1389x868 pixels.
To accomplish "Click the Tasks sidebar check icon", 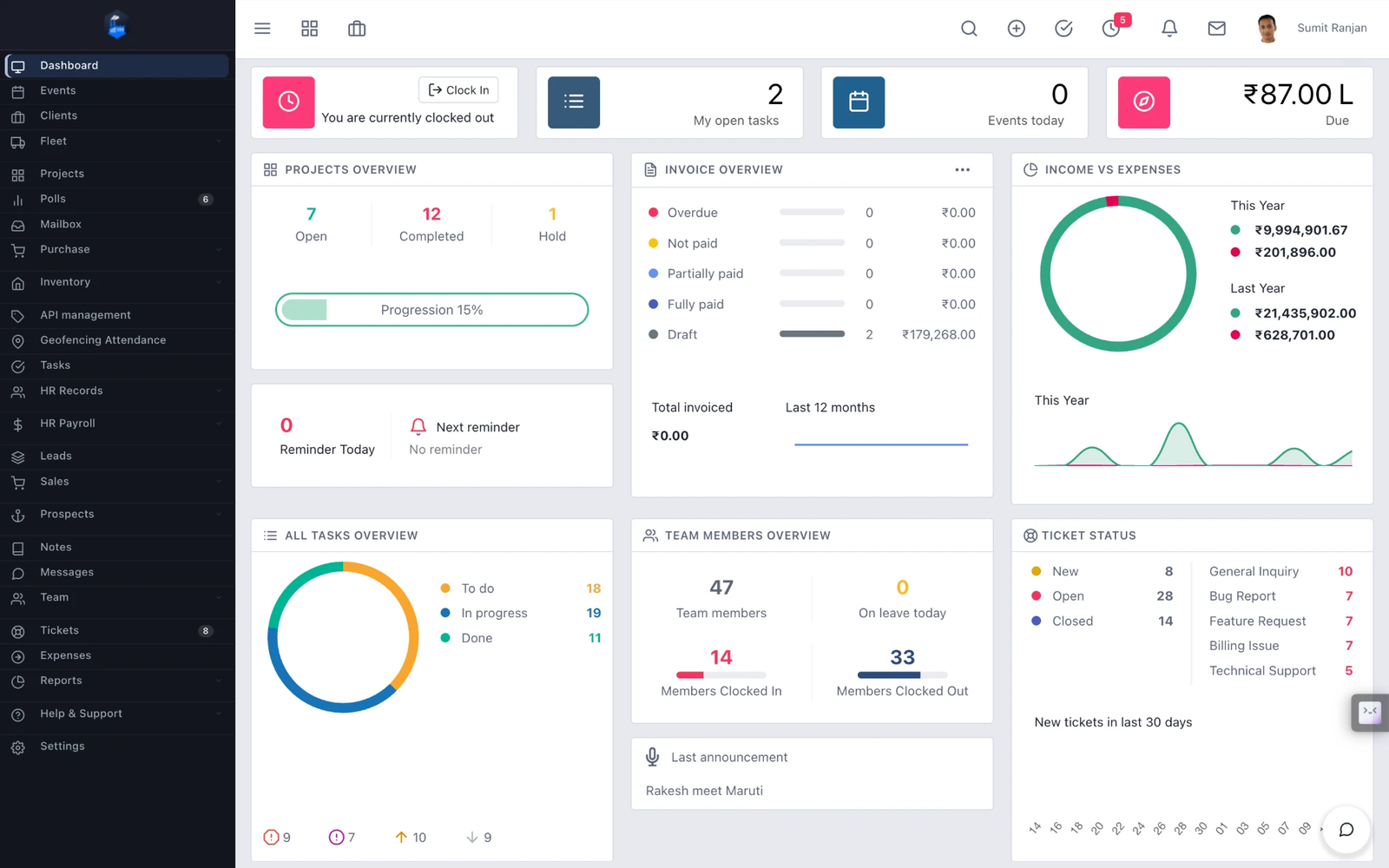I will pyautogui.click(x=17, y=366).
